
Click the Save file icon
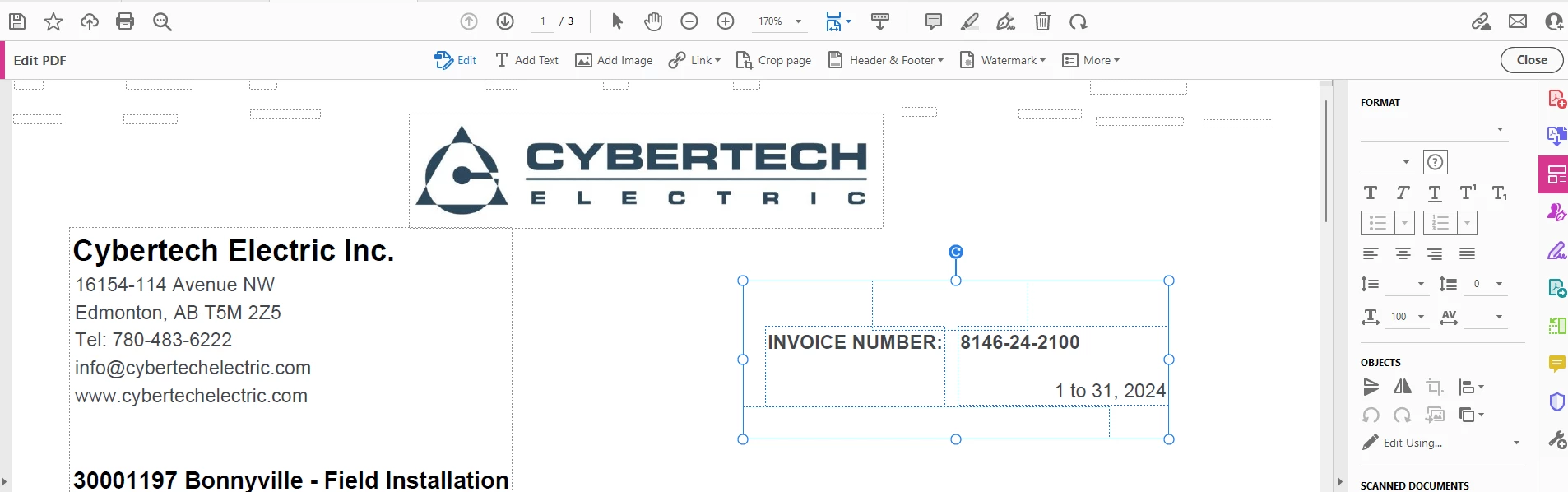[16, 21]
